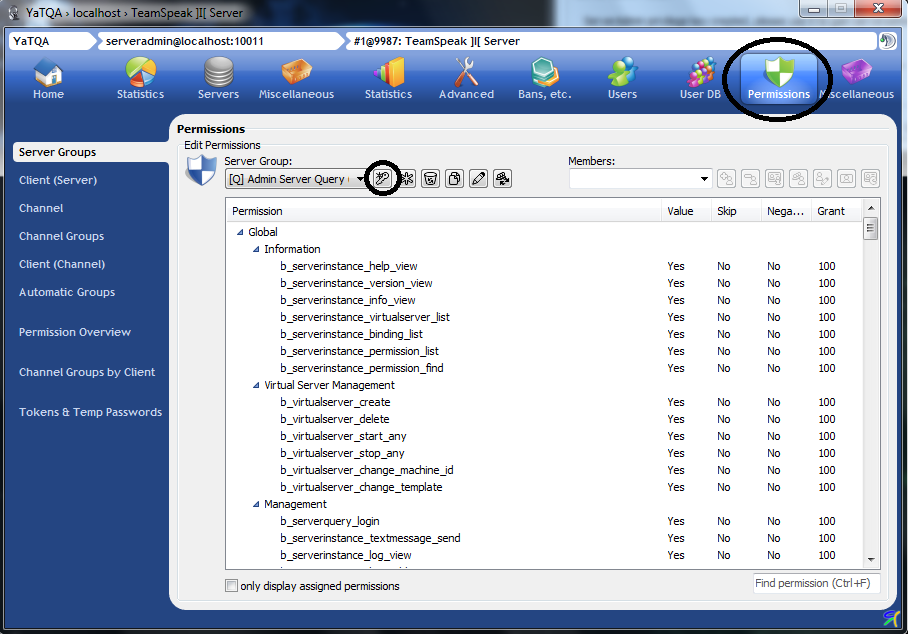Sort by the Nega... column header
The image size is (908, 634).
click(786, 211)
